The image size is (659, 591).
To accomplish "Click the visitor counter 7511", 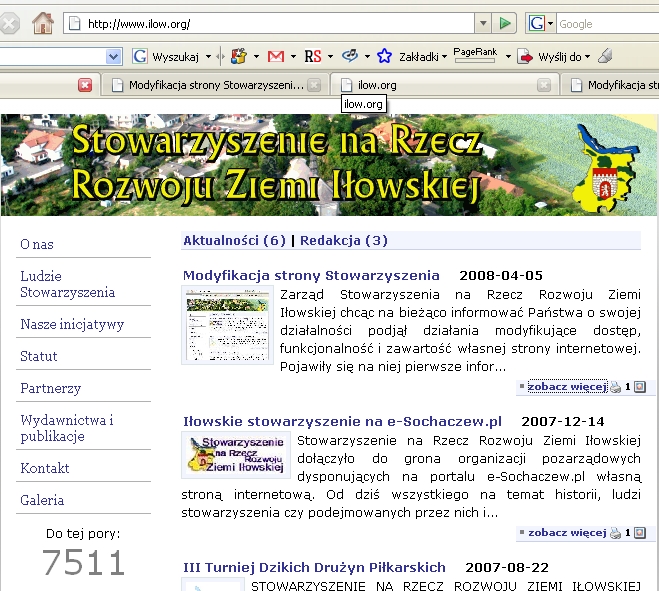I will pos(83,563).
